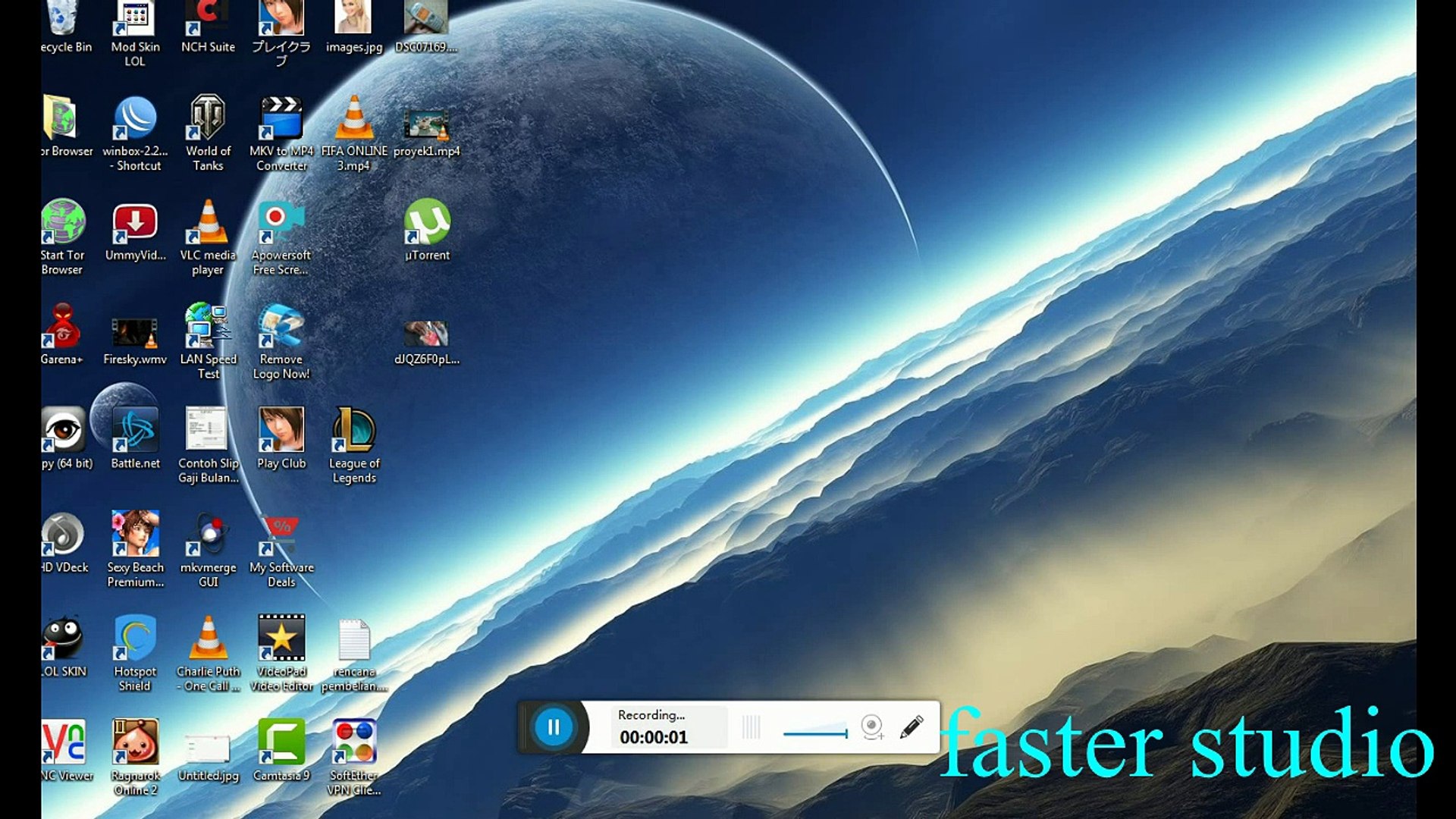Select the pencil annotation tool in recorder

point(912,726)
